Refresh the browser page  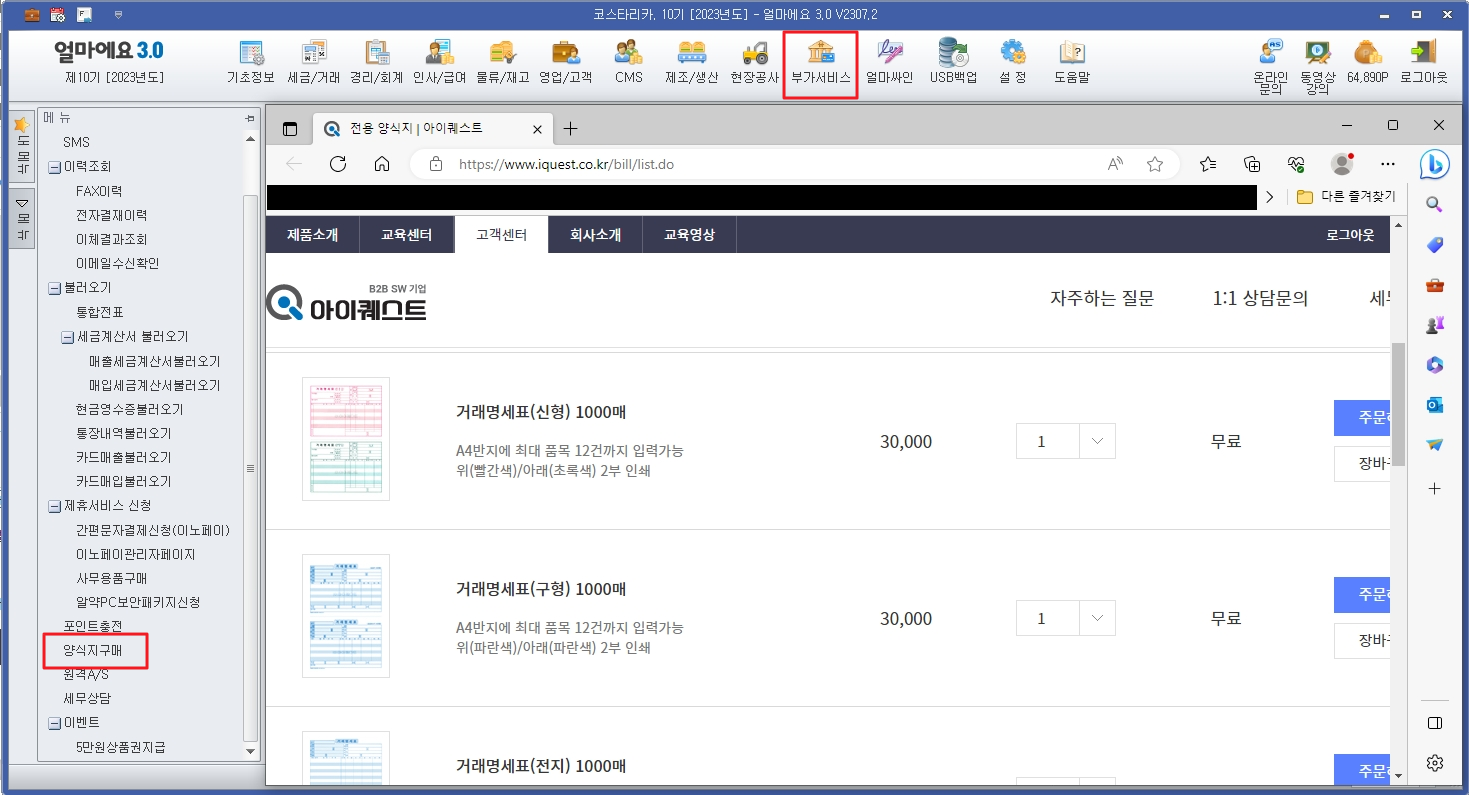[338, 164]
